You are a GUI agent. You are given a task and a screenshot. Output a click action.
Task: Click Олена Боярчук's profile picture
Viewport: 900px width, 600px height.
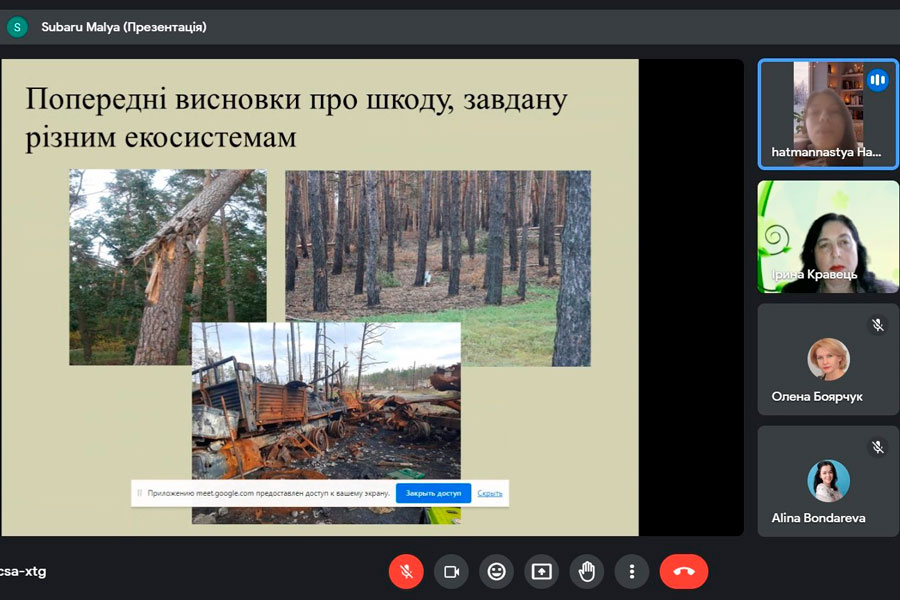tap(828, 360)
